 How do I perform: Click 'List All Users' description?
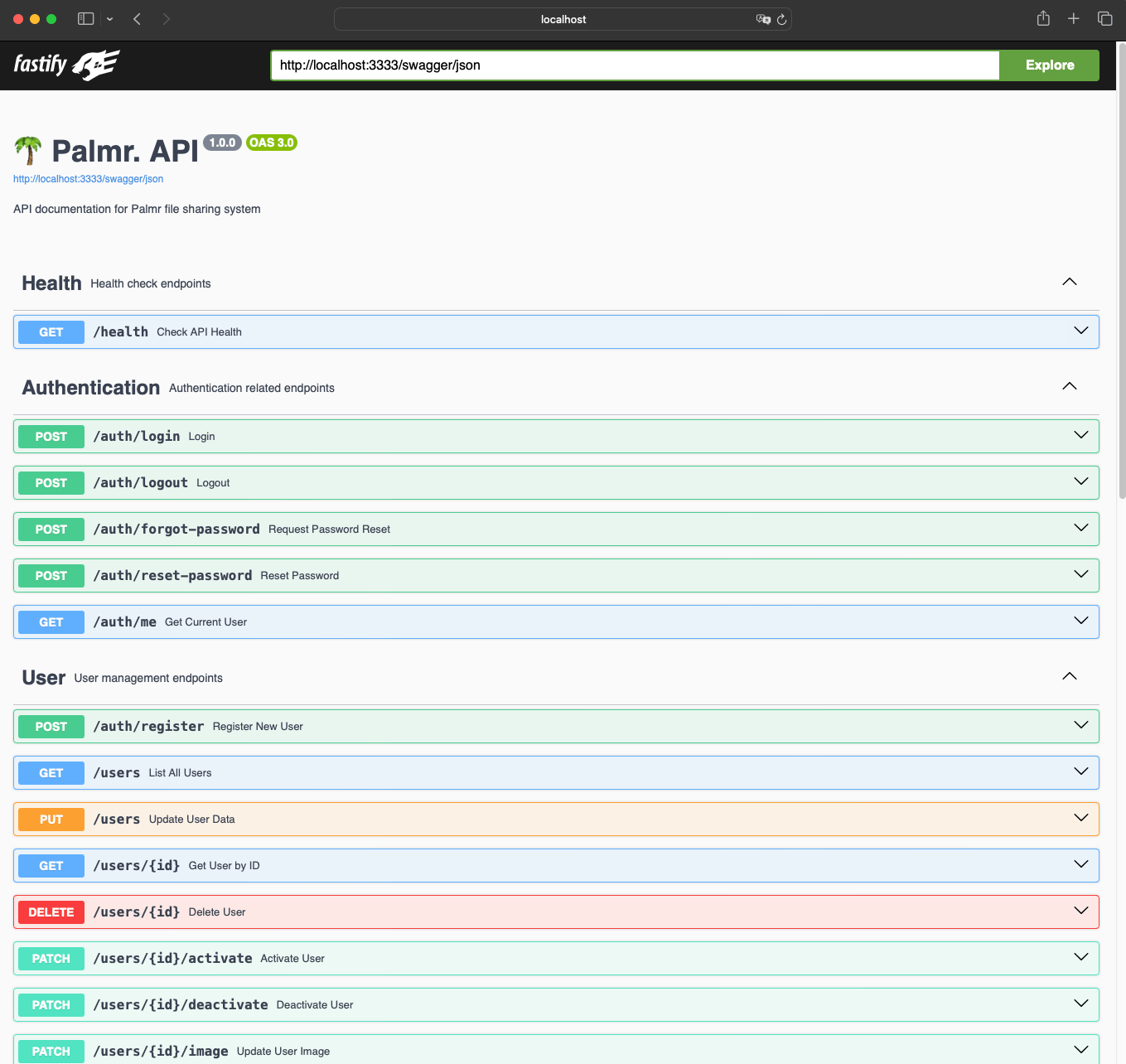(180, 773)
